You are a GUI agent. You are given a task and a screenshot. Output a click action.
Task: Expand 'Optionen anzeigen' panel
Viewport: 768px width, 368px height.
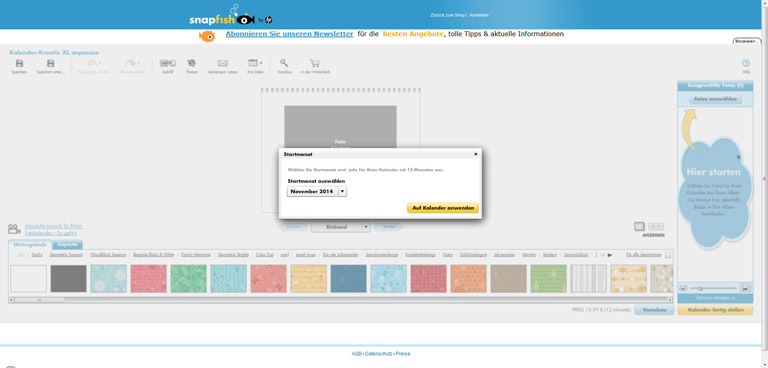[715, 298]
